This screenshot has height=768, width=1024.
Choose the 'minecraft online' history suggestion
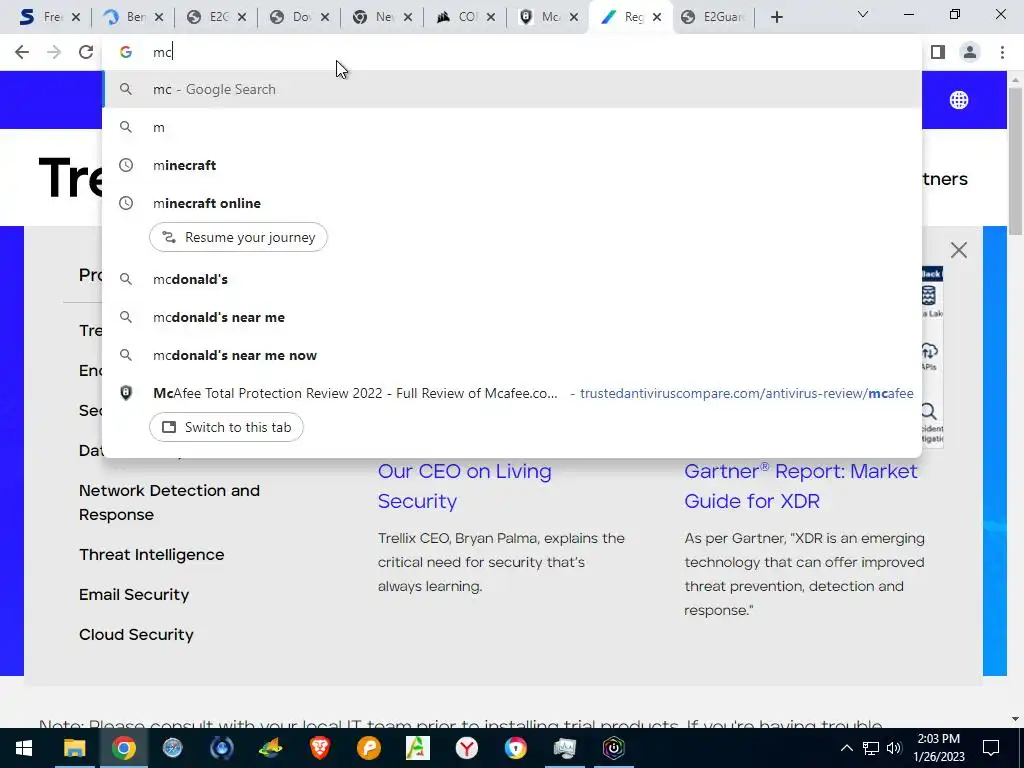pyautogui.click(x=512, y=203)
